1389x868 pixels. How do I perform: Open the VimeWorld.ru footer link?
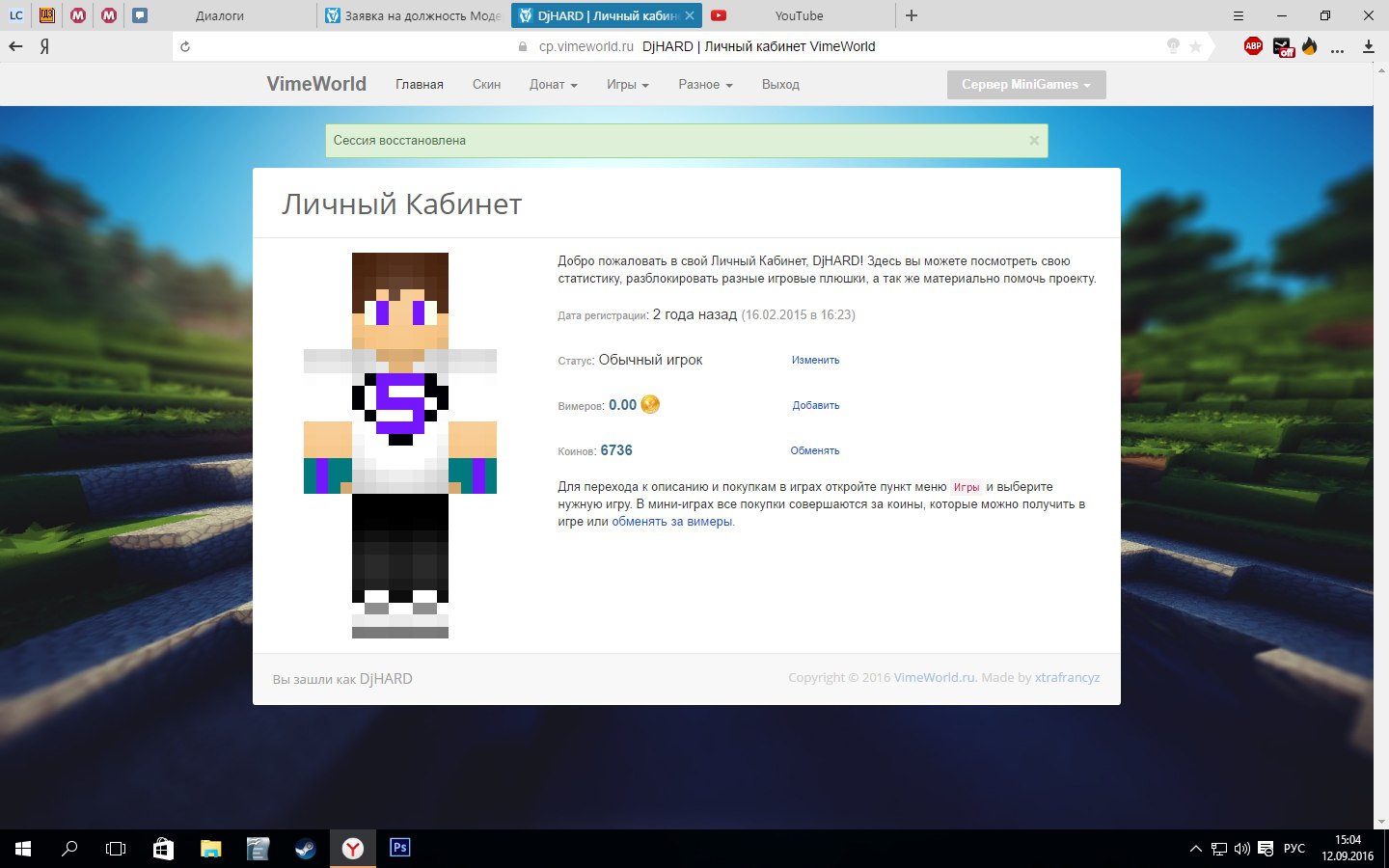pyautogui.click(x=935, y=677)
